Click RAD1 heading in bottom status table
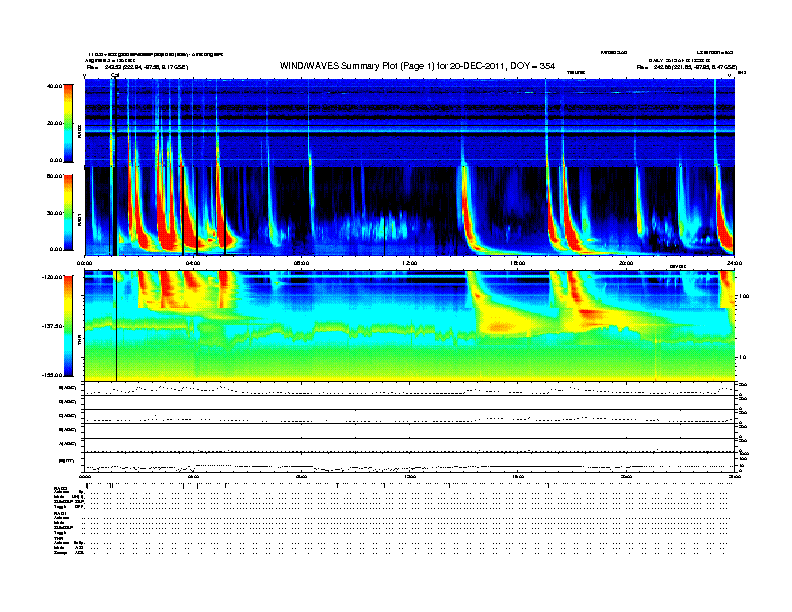This screenshot has width=792, height=612. (60, 513)
